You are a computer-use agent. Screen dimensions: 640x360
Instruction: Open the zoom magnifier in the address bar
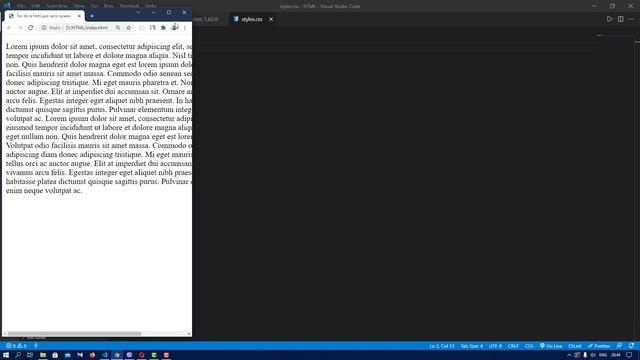coord(118,28)
